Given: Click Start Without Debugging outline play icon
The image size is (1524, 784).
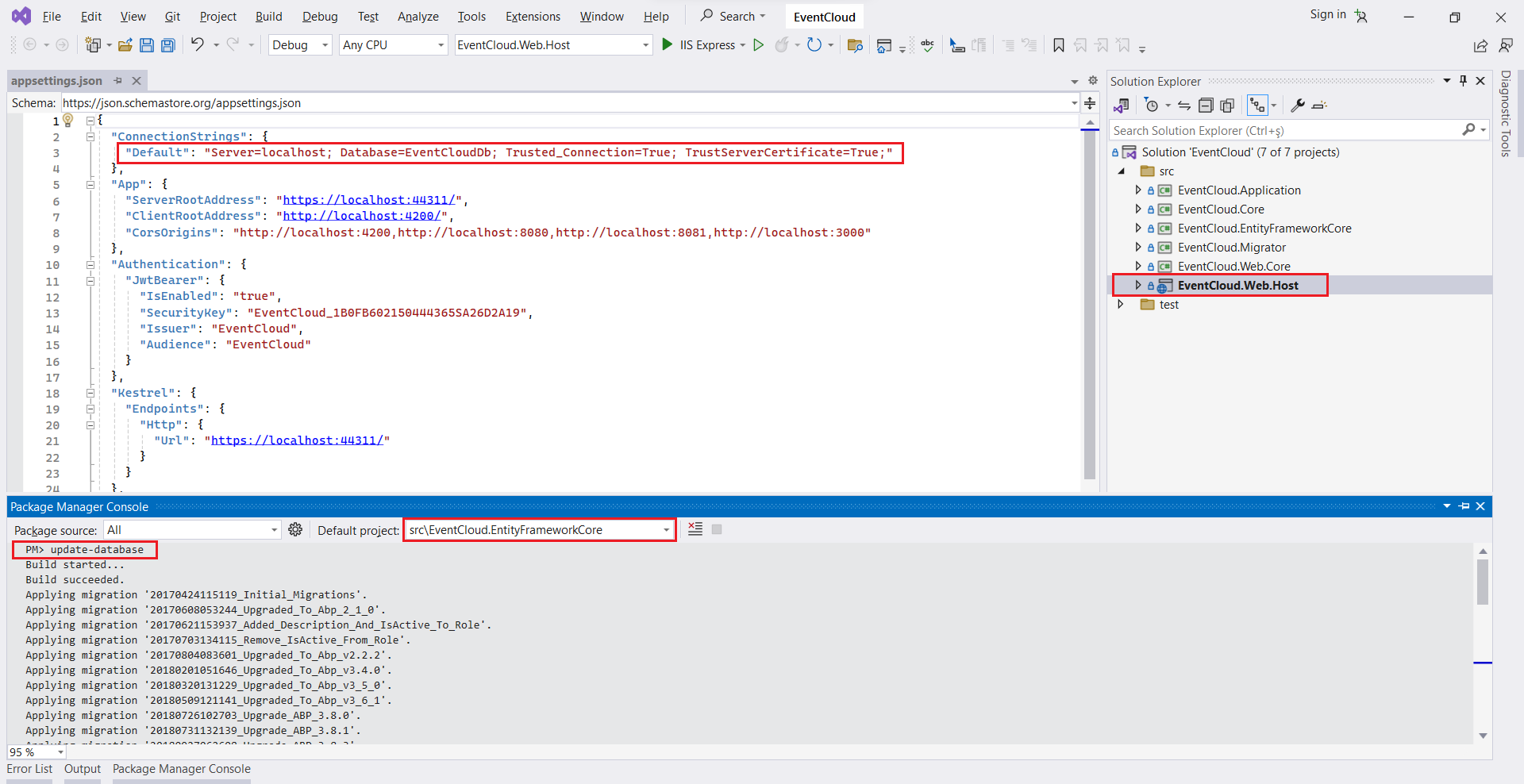Looking at the screenshot, I should tap(759, 44).
